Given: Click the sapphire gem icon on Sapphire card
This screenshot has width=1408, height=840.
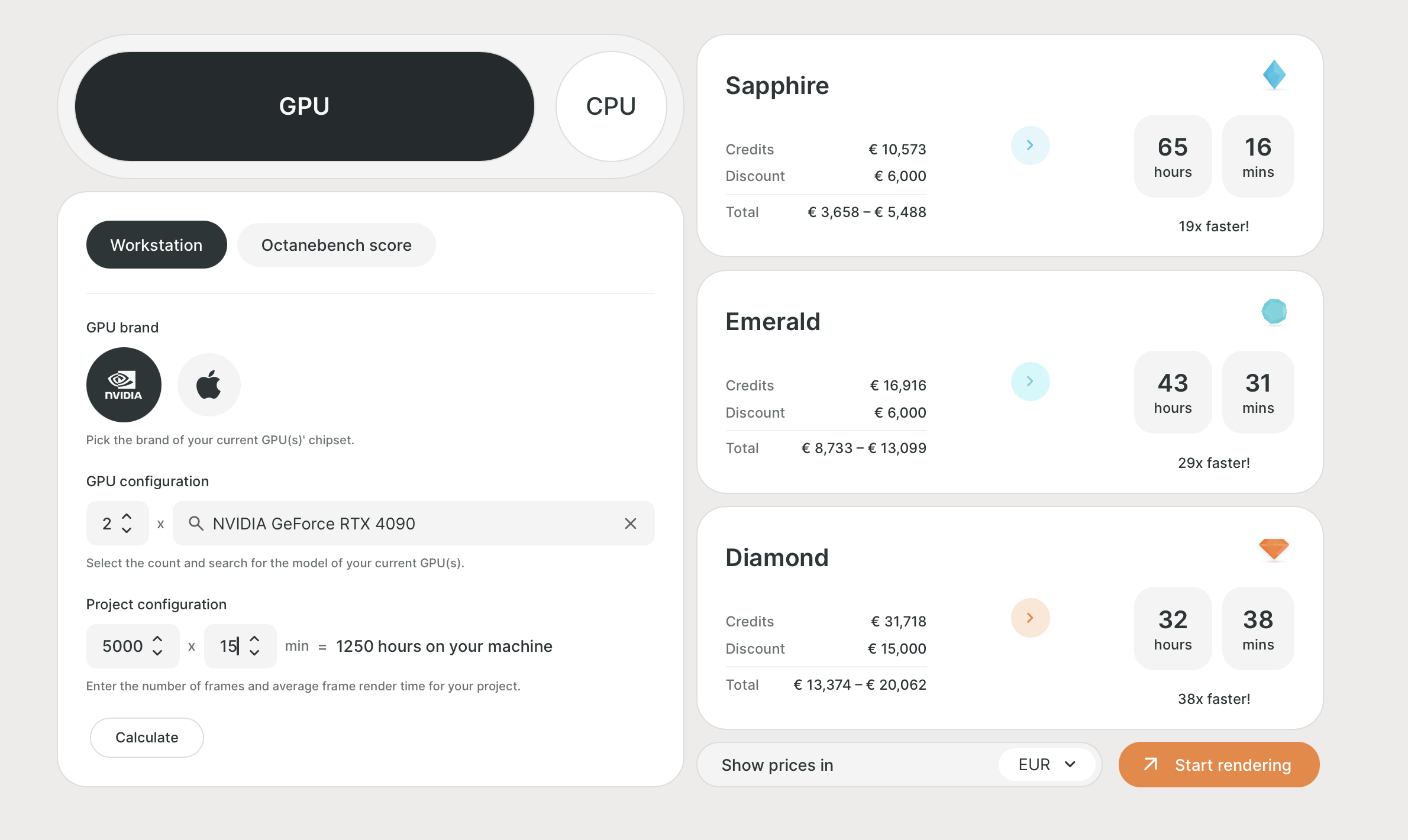Looking at the screenshot, I should coord(1275,74).
